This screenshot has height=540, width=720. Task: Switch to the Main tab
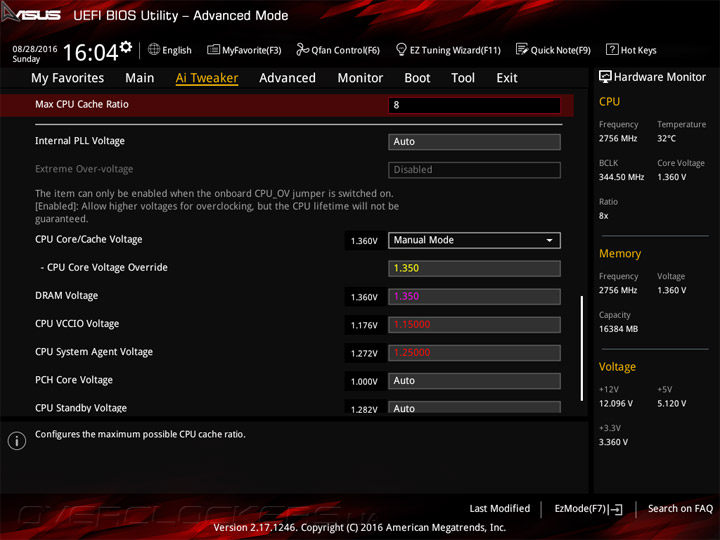140,78
